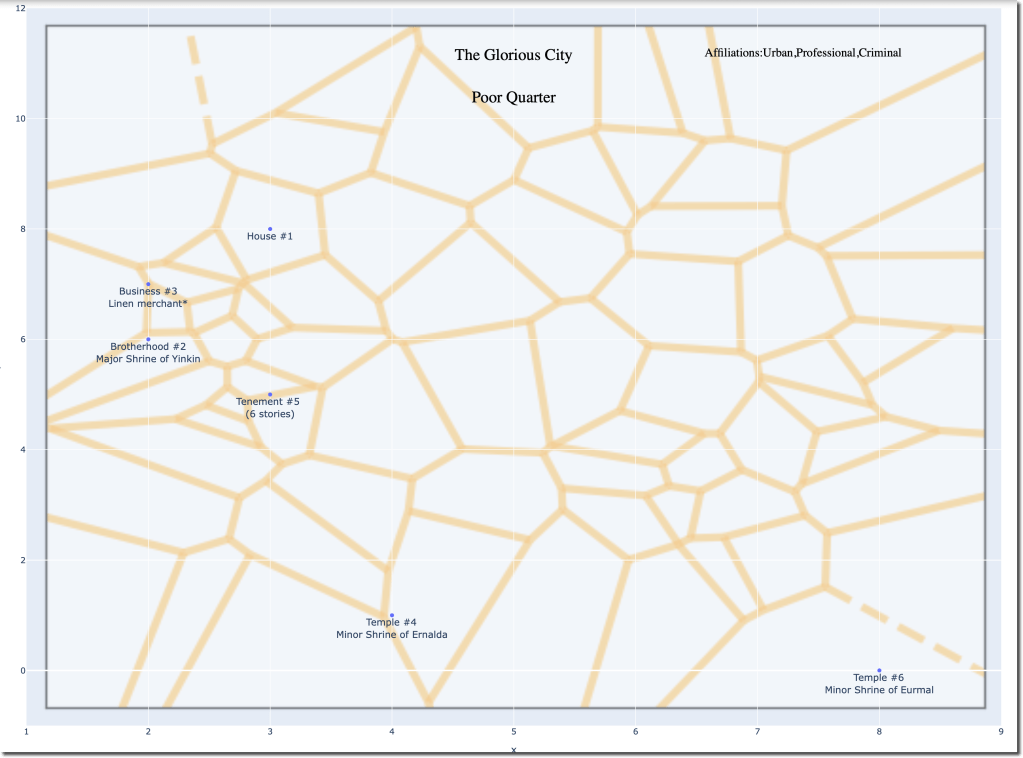Click the 'Minor Shrine of Eurmal' label
This screenshot has height=758, width=1023.
(x=879, y=690)
